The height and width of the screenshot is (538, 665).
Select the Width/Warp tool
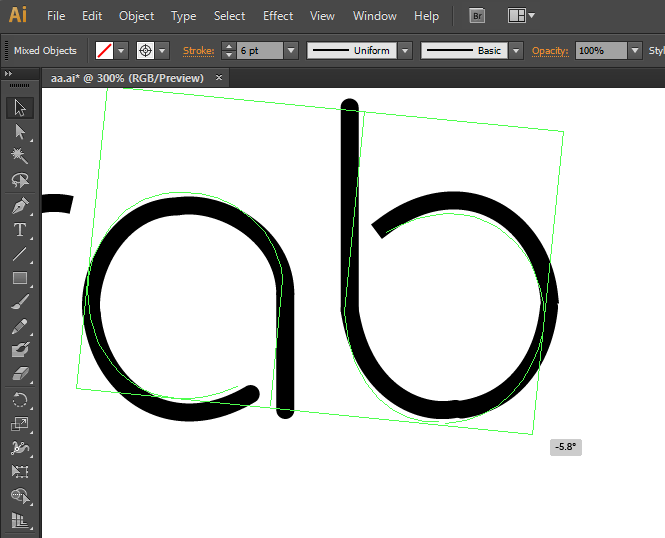pos(20,448)
